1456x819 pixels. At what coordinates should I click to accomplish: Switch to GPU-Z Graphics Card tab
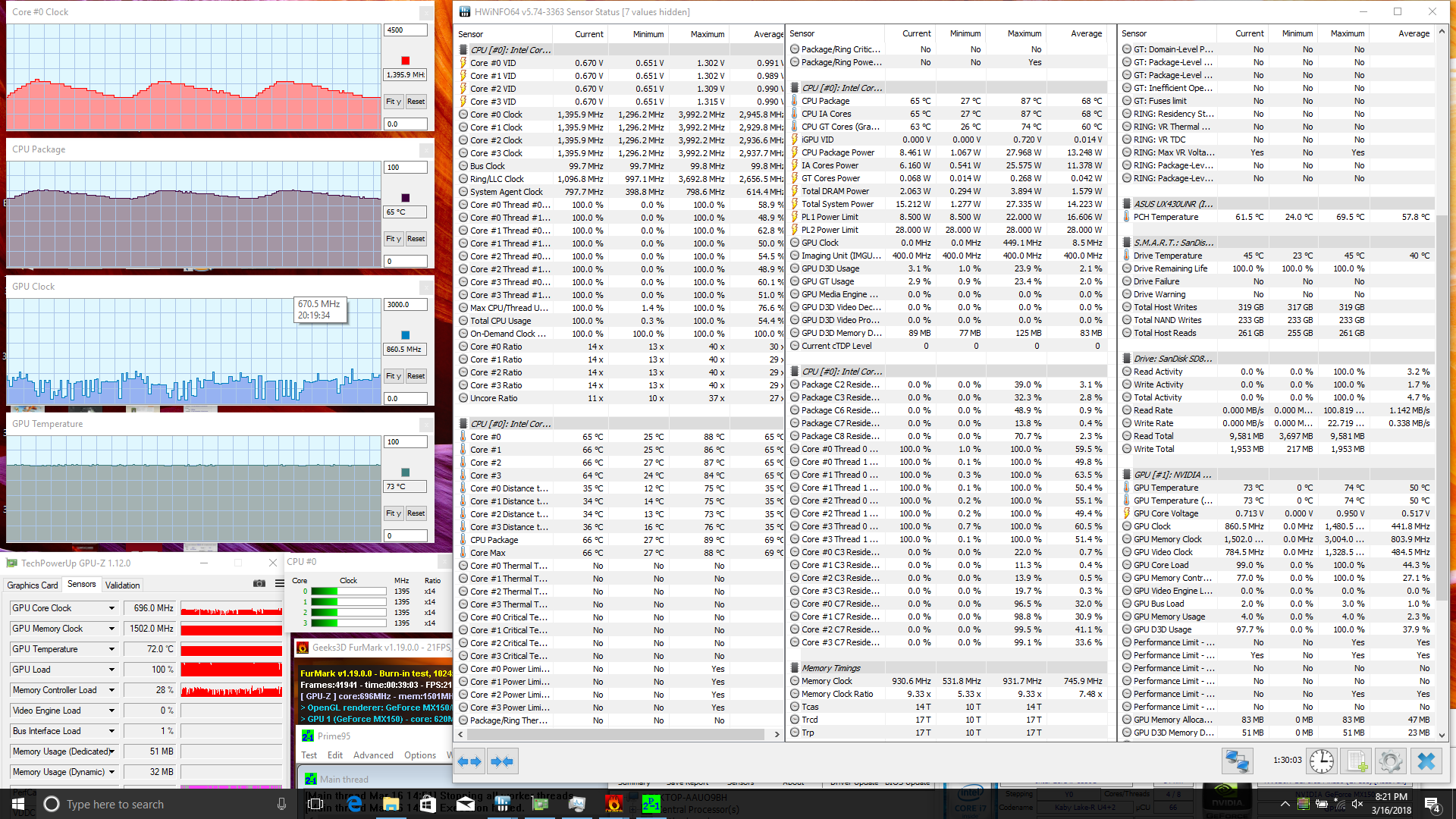tap(33, 585)
